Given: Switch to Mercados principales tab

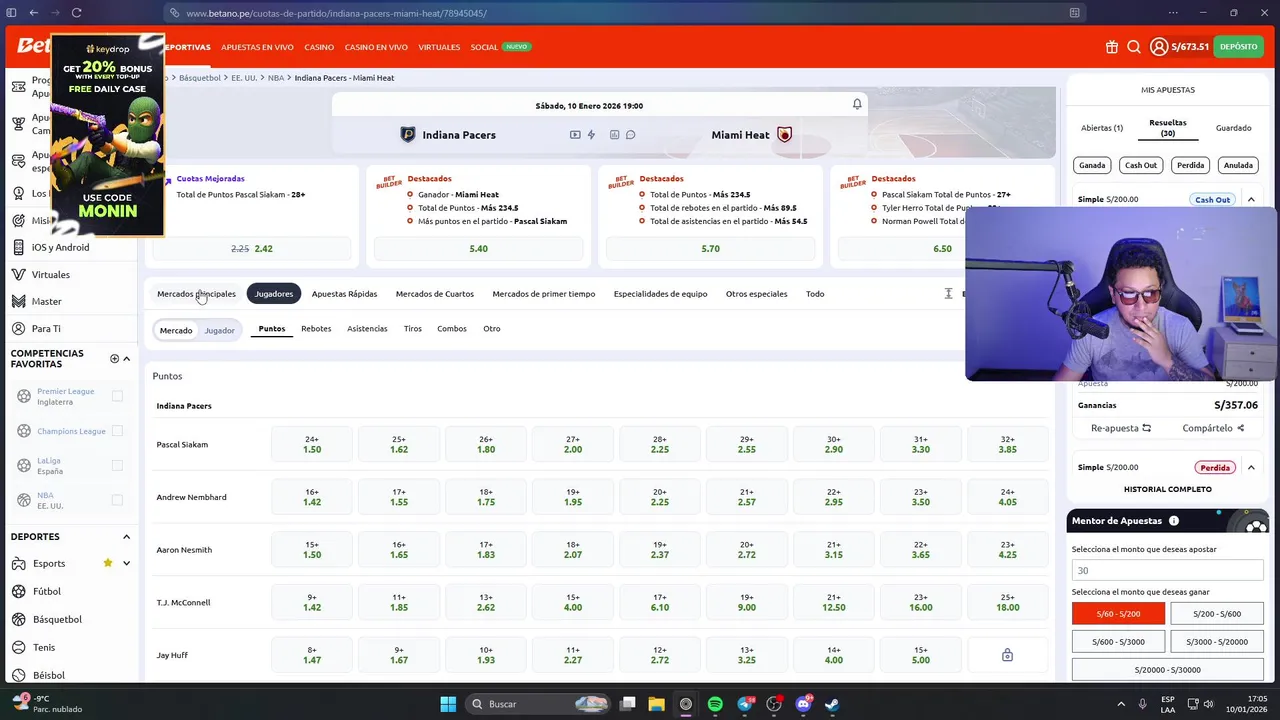Looking at the screenshot, I should point(196,294).
